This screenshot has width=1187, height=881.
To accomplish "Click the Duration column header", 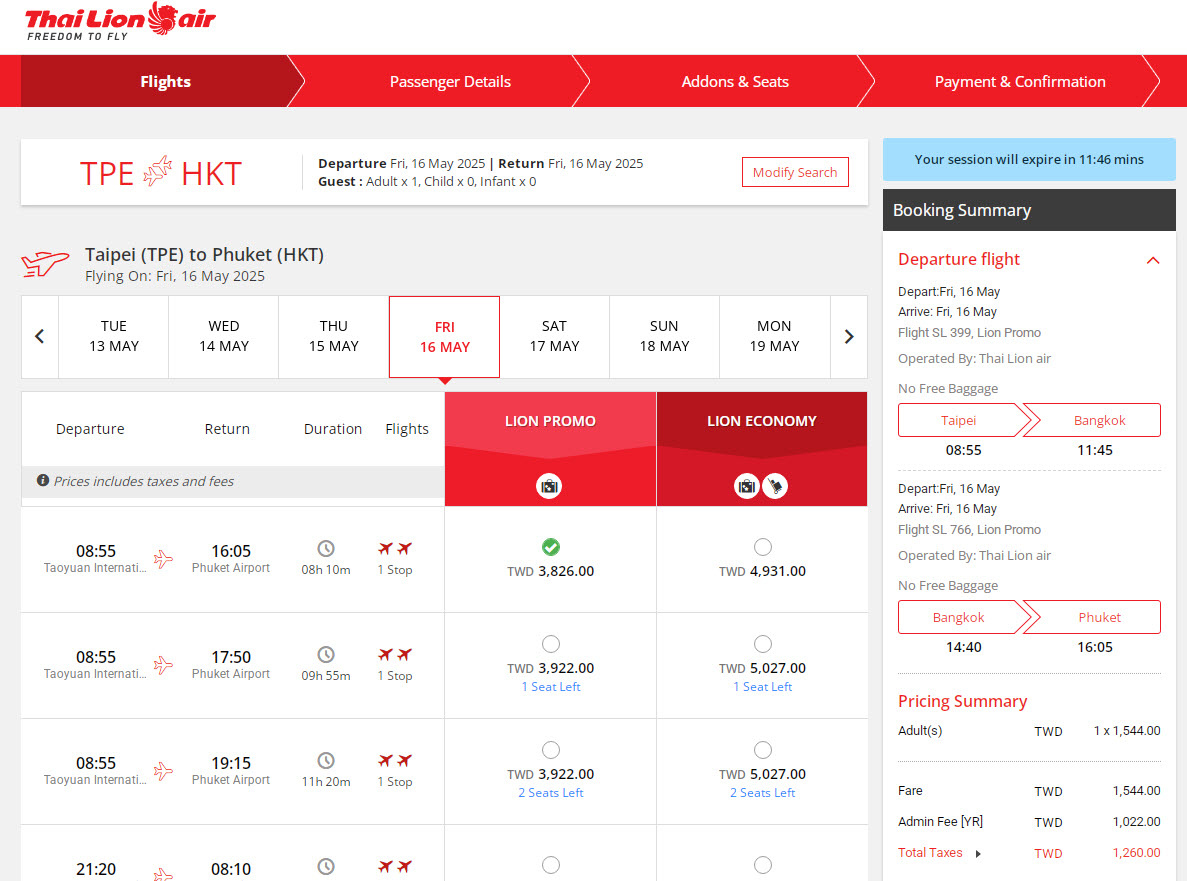I will point(332,429).
